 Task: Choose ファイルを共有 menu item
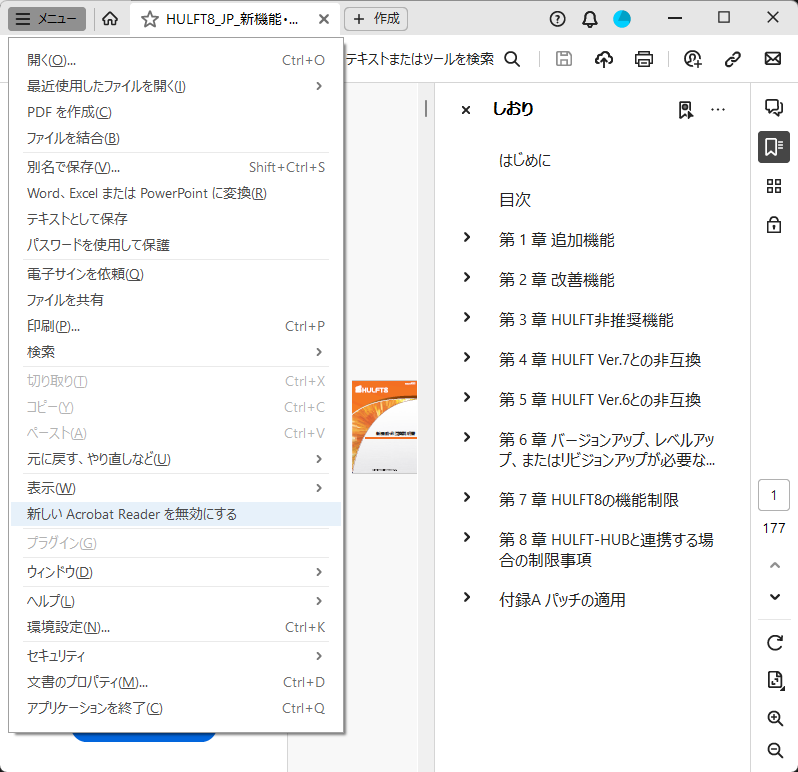click(x=176, y=300)
